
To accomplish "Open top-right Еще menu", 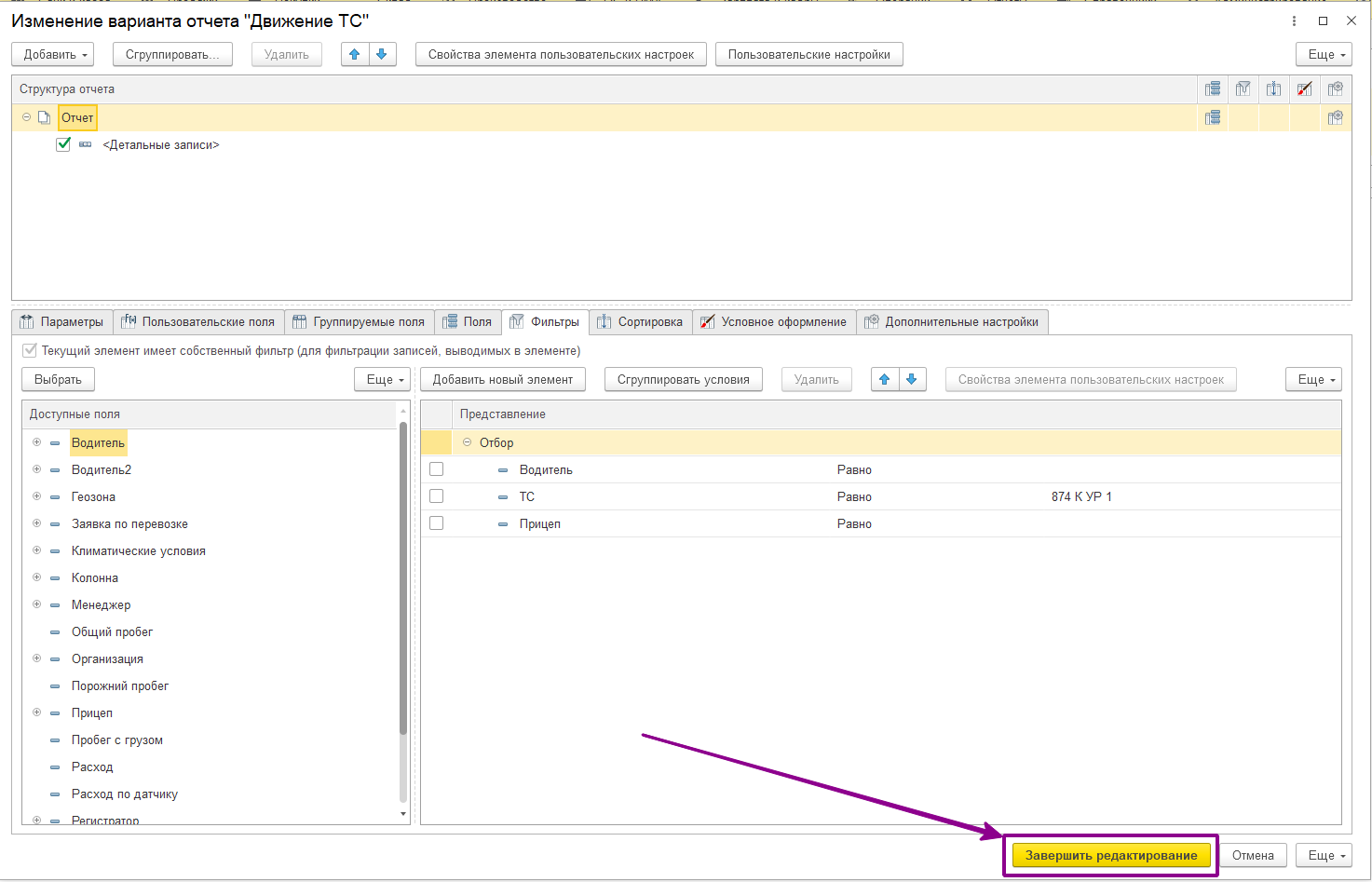I will [1324, 54].
